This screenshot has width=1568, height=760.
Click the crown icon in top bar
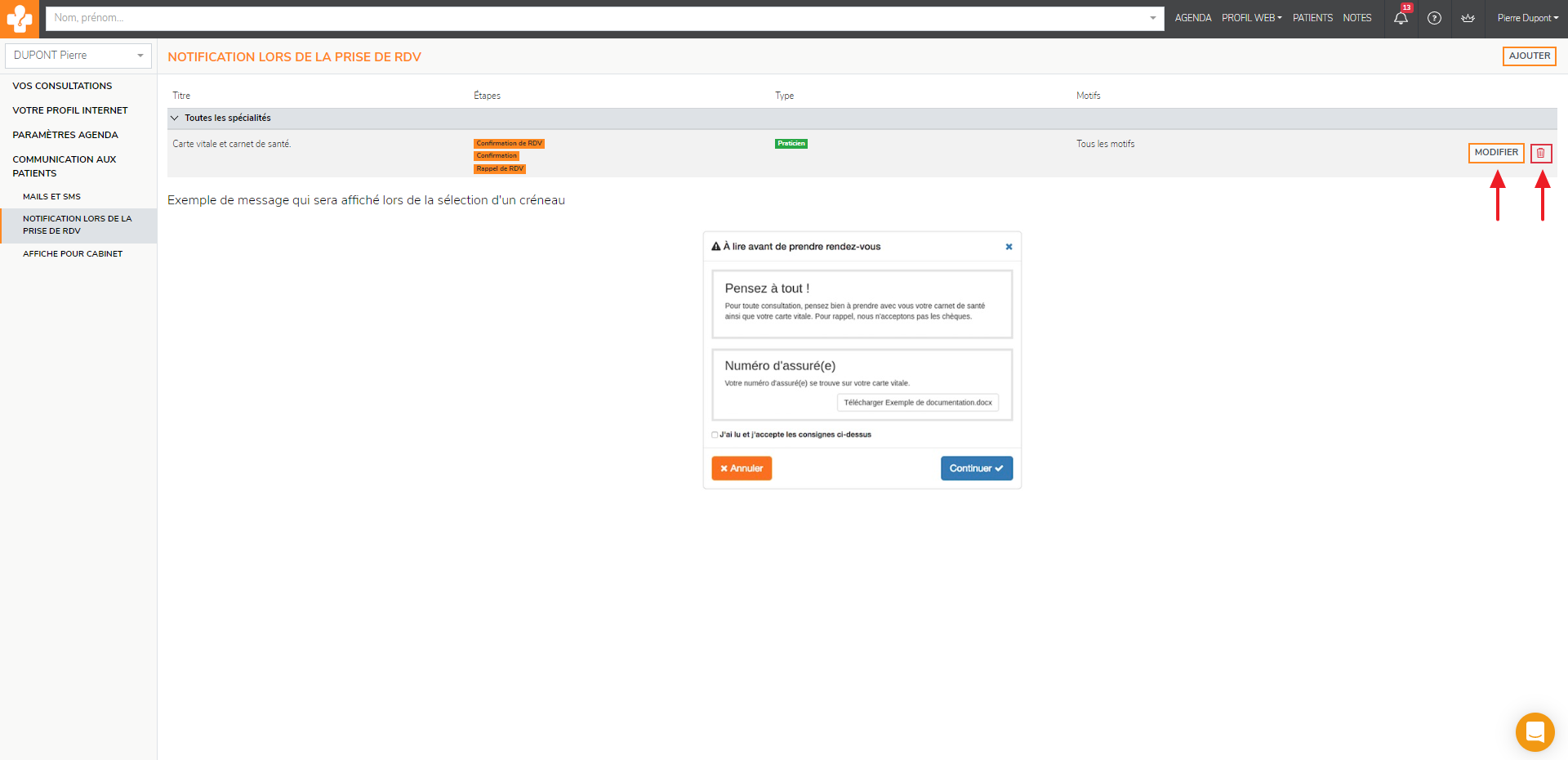(1468, 18)
